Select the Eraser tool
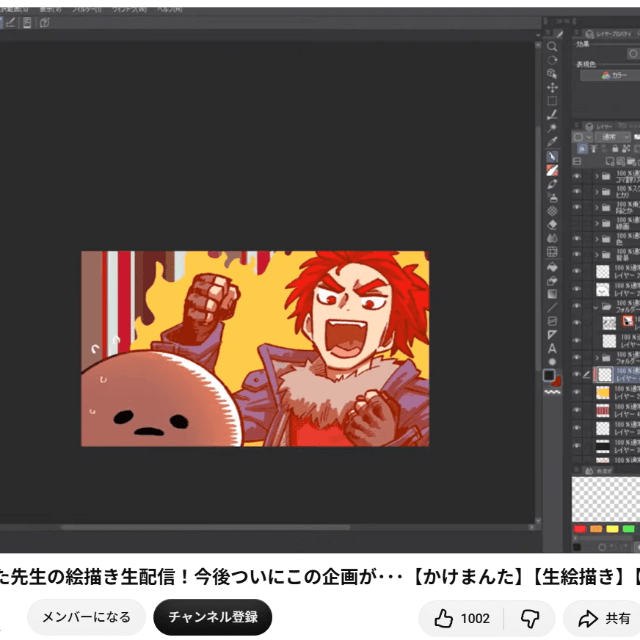Viewport: 640px width, 640px height. [552, 224]
